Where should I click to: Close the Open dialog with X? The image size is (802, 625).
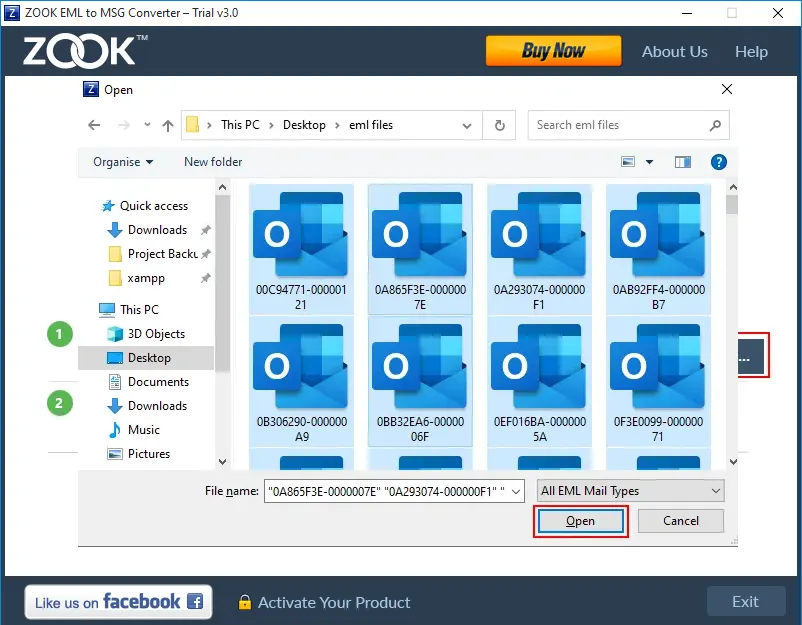[727, 90]
